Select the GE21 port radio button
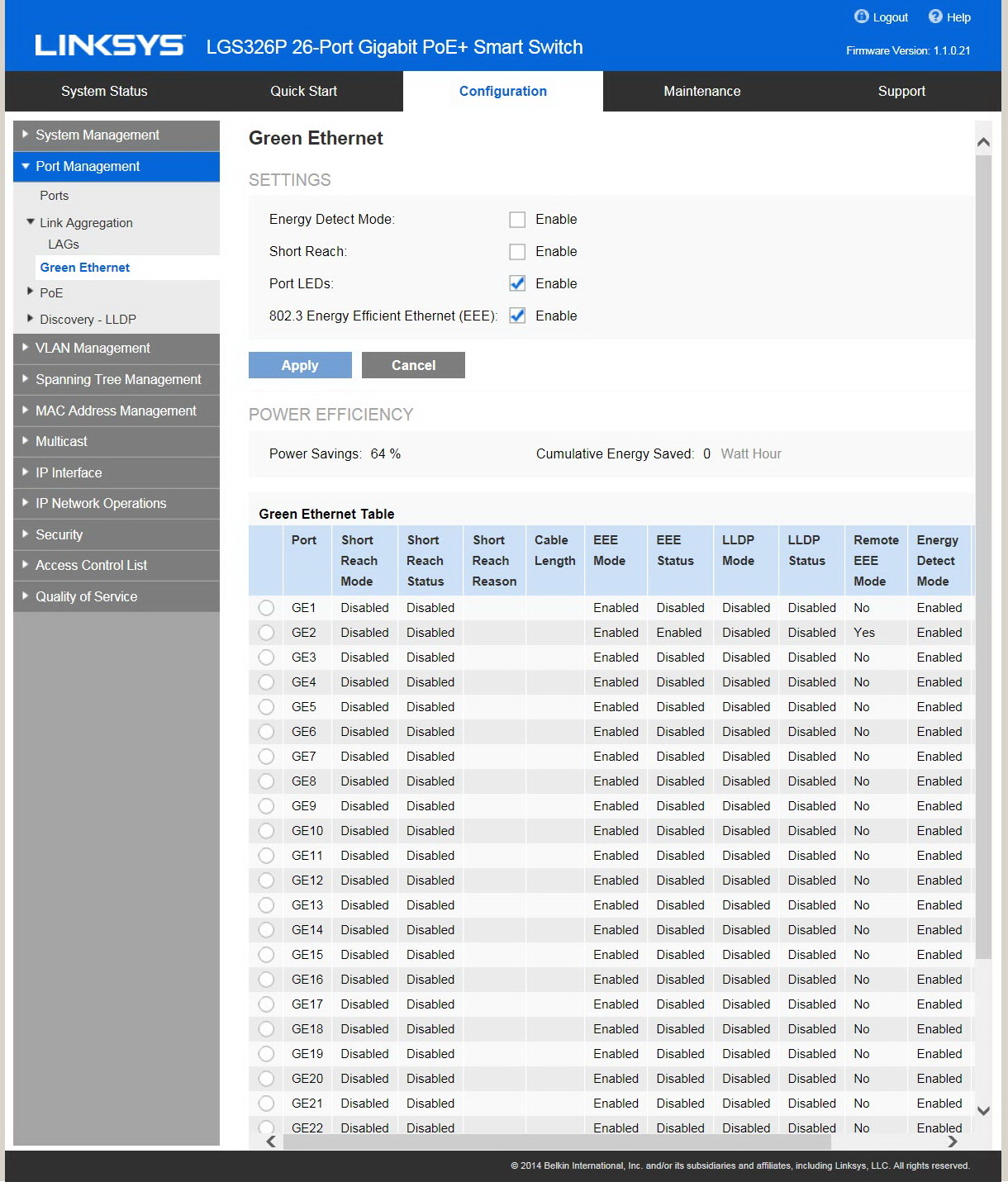The height and width of the screenshot is (1182, 1008). 266,1104
